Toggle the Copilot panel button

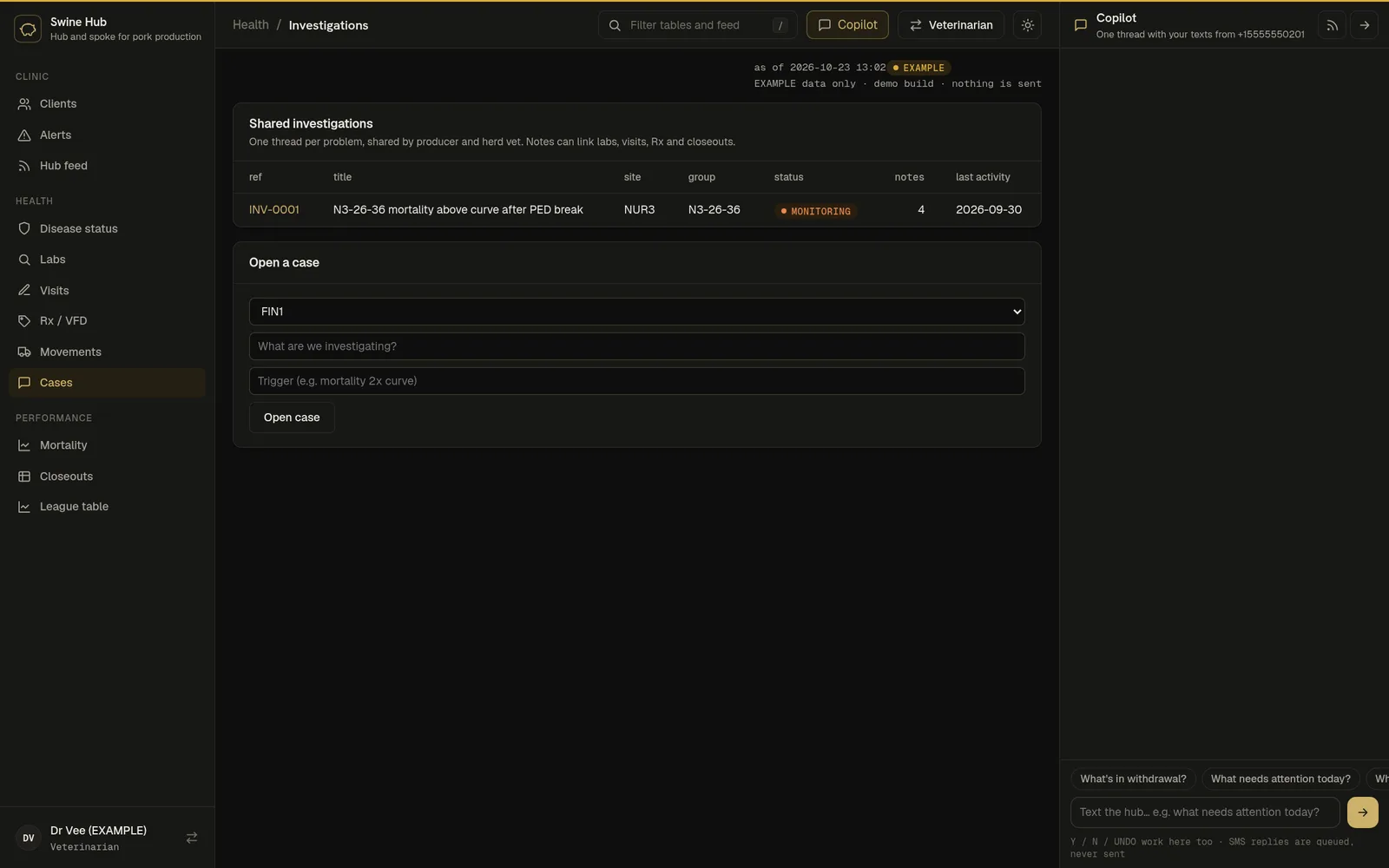[847, 25]
